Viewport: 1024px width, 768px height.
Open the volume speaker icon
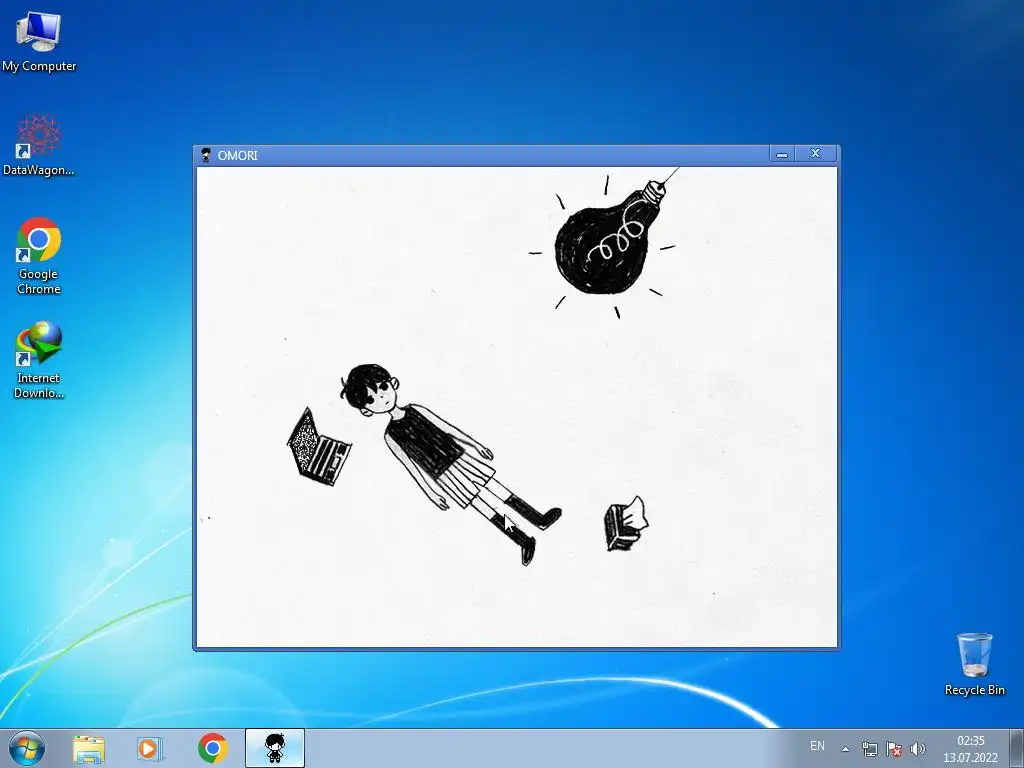[918, 749]
